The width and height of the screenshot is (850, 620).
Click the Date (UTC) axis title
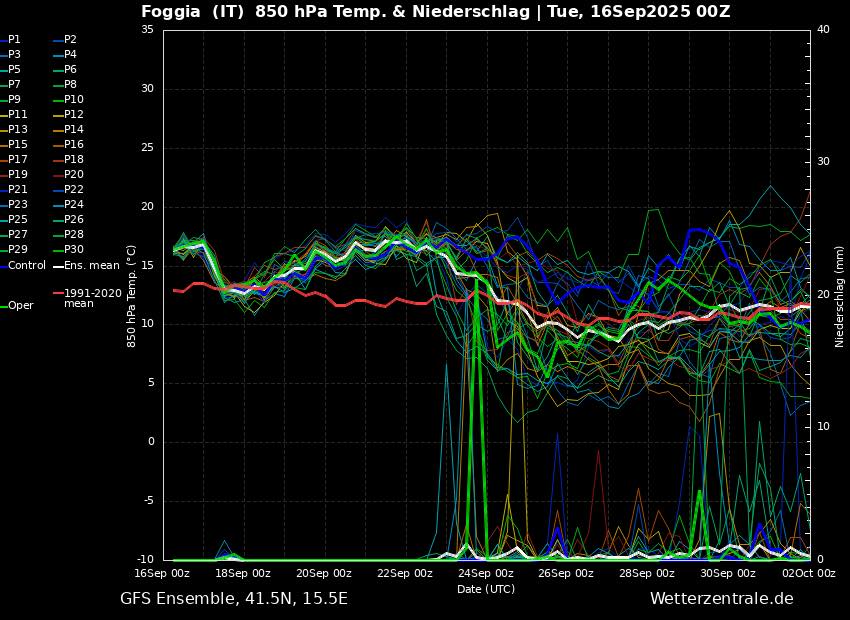coord(486,589)
